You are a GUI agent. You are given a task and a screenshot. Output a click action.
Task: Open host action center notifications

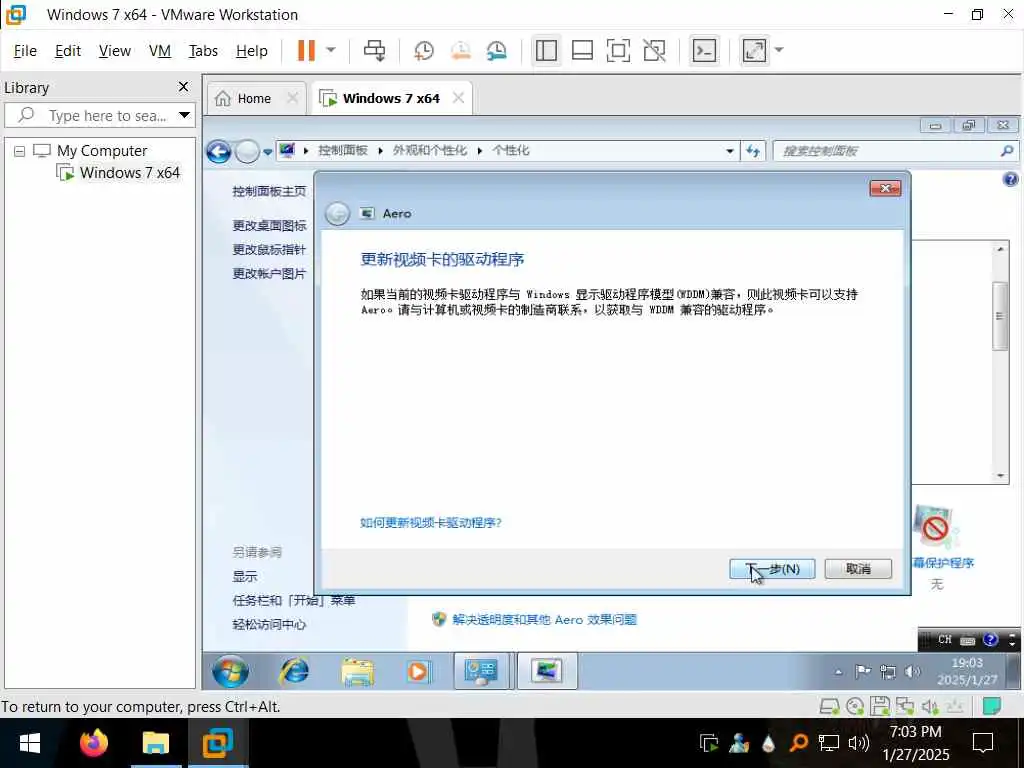982,743
